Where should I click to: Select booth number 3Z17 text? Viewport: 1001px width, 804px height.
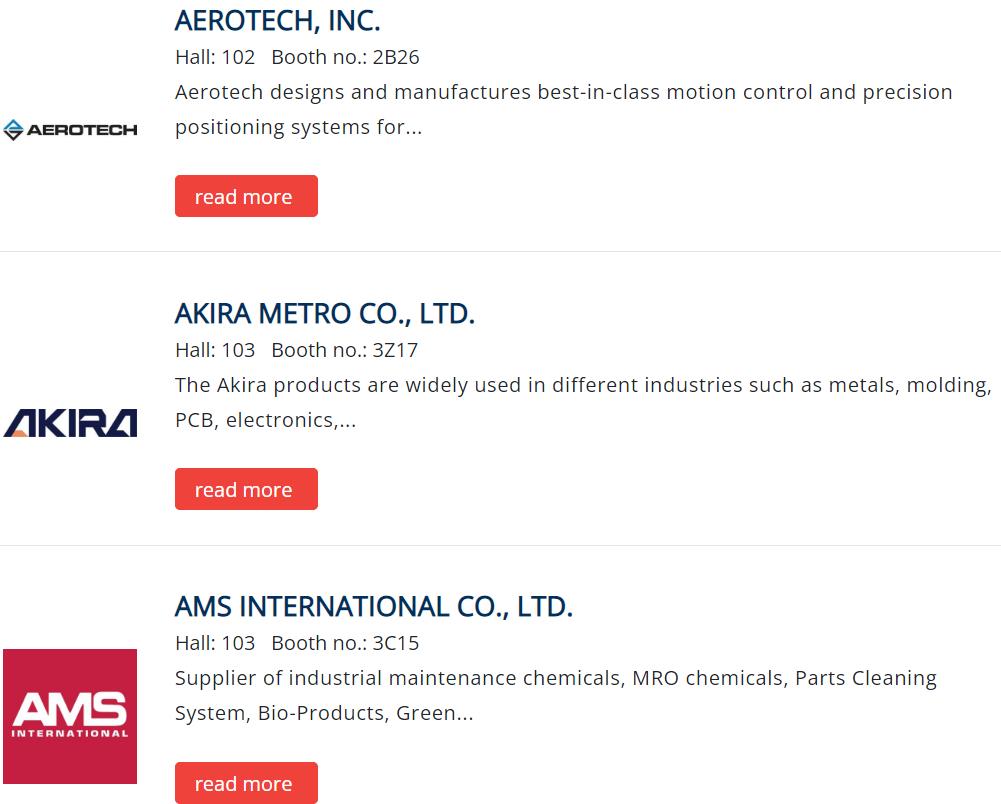click(x=395, y=351)
